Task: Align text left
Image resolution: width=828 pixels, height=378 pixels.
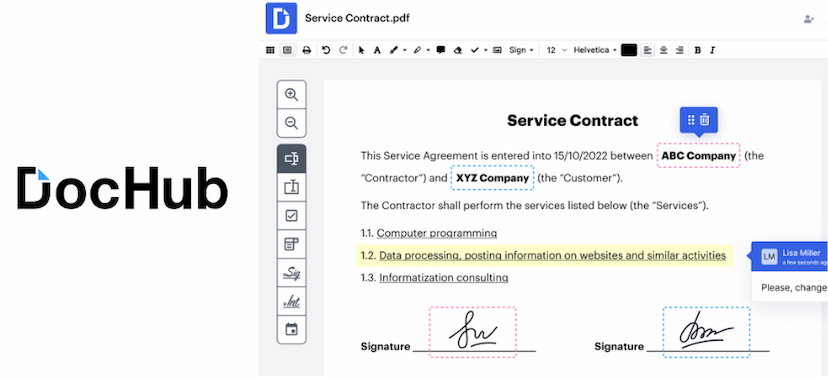Action: 647,50
